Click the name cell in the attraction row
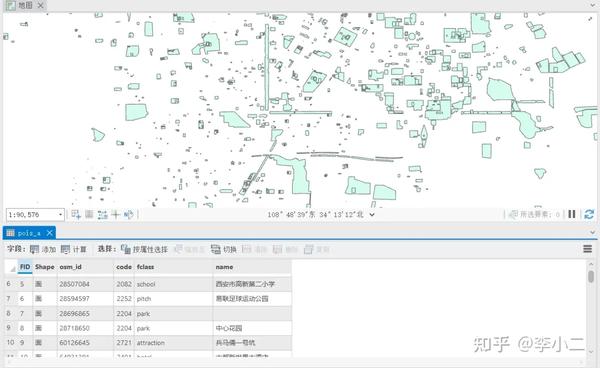This screenshot has width=600, height=368. pyautogui.click(x=252, y=342)
